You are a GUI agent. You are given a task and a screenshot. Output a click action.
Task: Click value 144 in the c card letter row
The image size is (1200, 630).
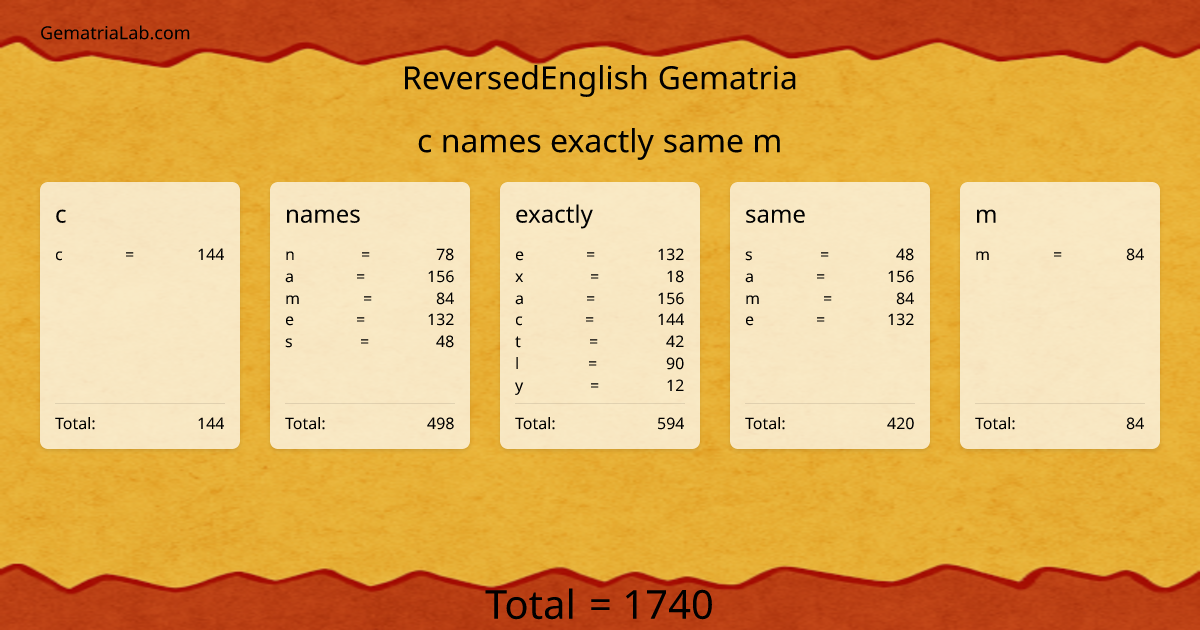pos(211,255)
